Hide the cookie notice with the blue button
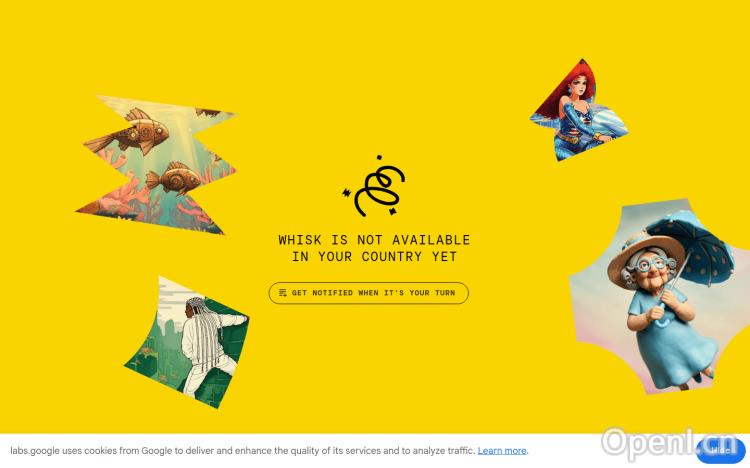The image size is (750, 468). (x=720, y=450)
